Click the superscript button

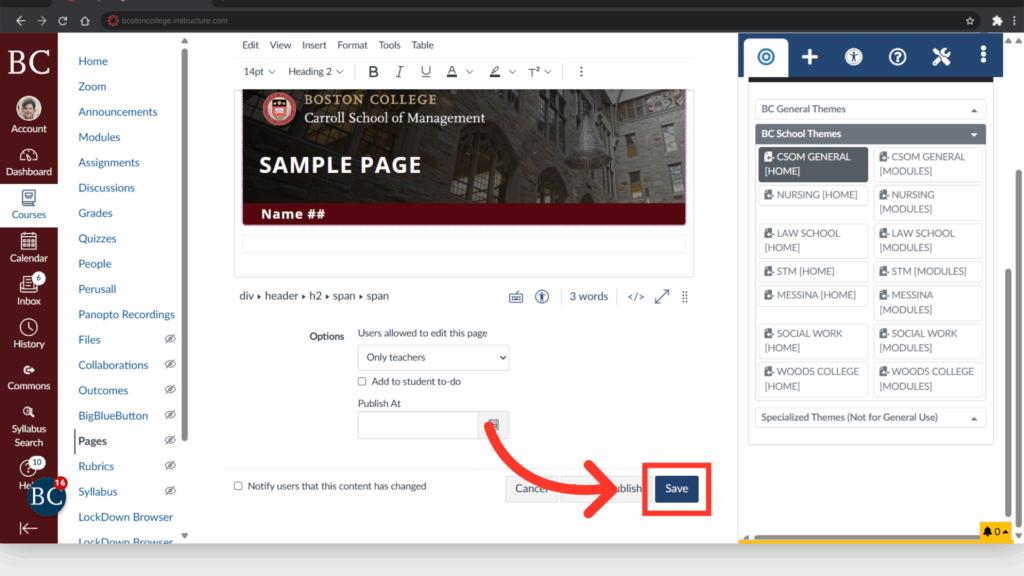534,72
